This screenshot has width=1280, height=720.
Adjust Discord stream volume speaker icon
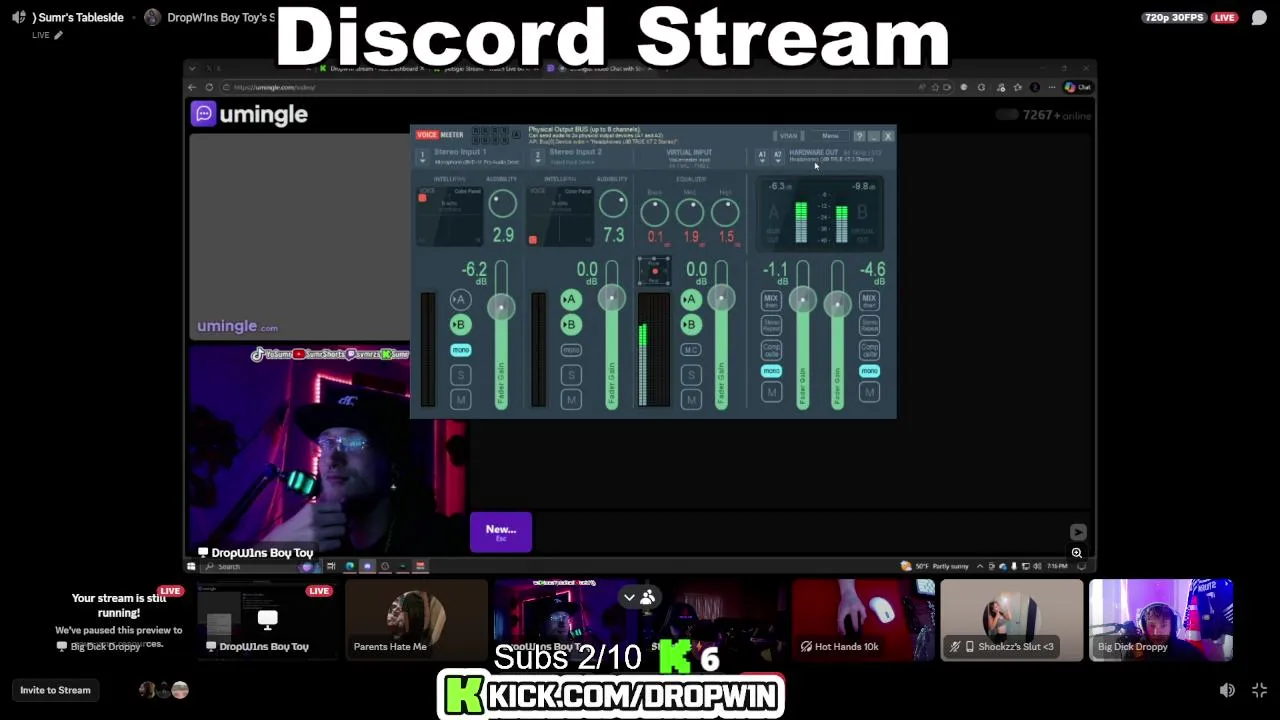click(x=1227, y=690)
